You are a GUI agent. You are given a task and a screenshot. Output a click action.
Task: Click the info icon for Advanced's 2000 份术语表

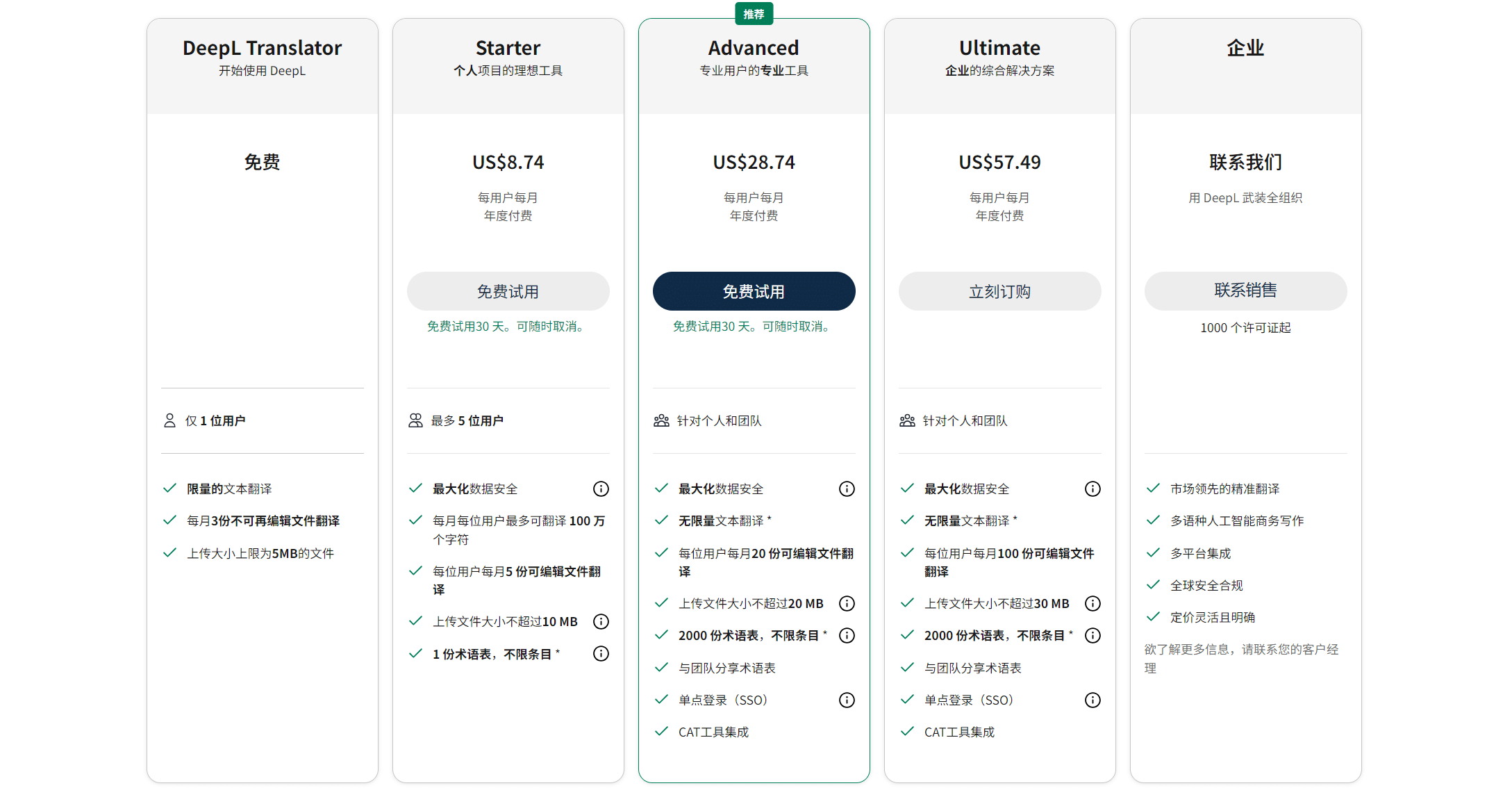[x=847, y=635]
